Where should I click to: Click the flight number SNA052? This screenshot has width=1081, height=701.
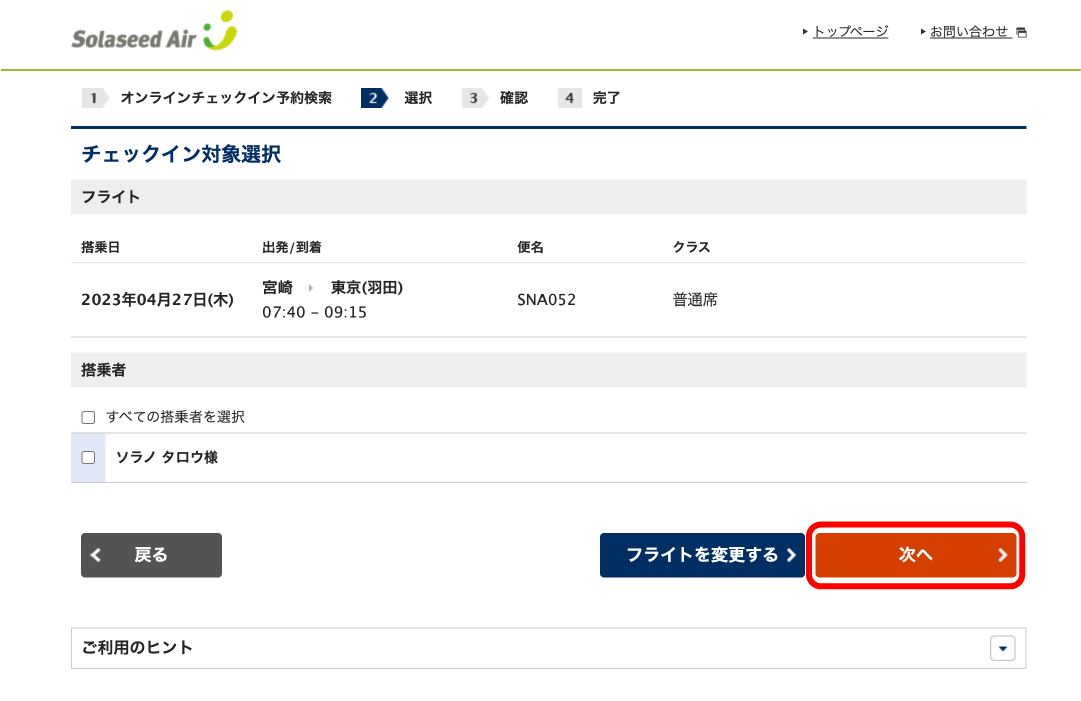click(546, 299)
